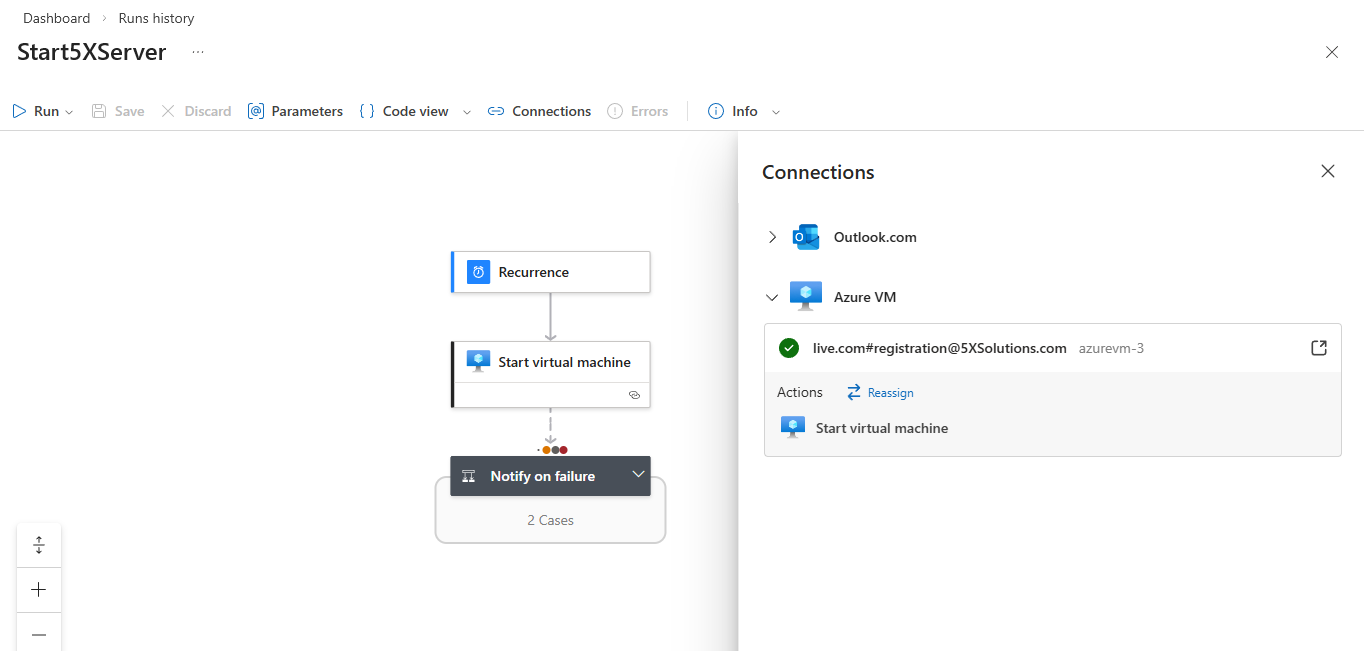Click the fit-to-view canvas control
Viewport: 1364px width, 651px height.
tap(39, 545)
